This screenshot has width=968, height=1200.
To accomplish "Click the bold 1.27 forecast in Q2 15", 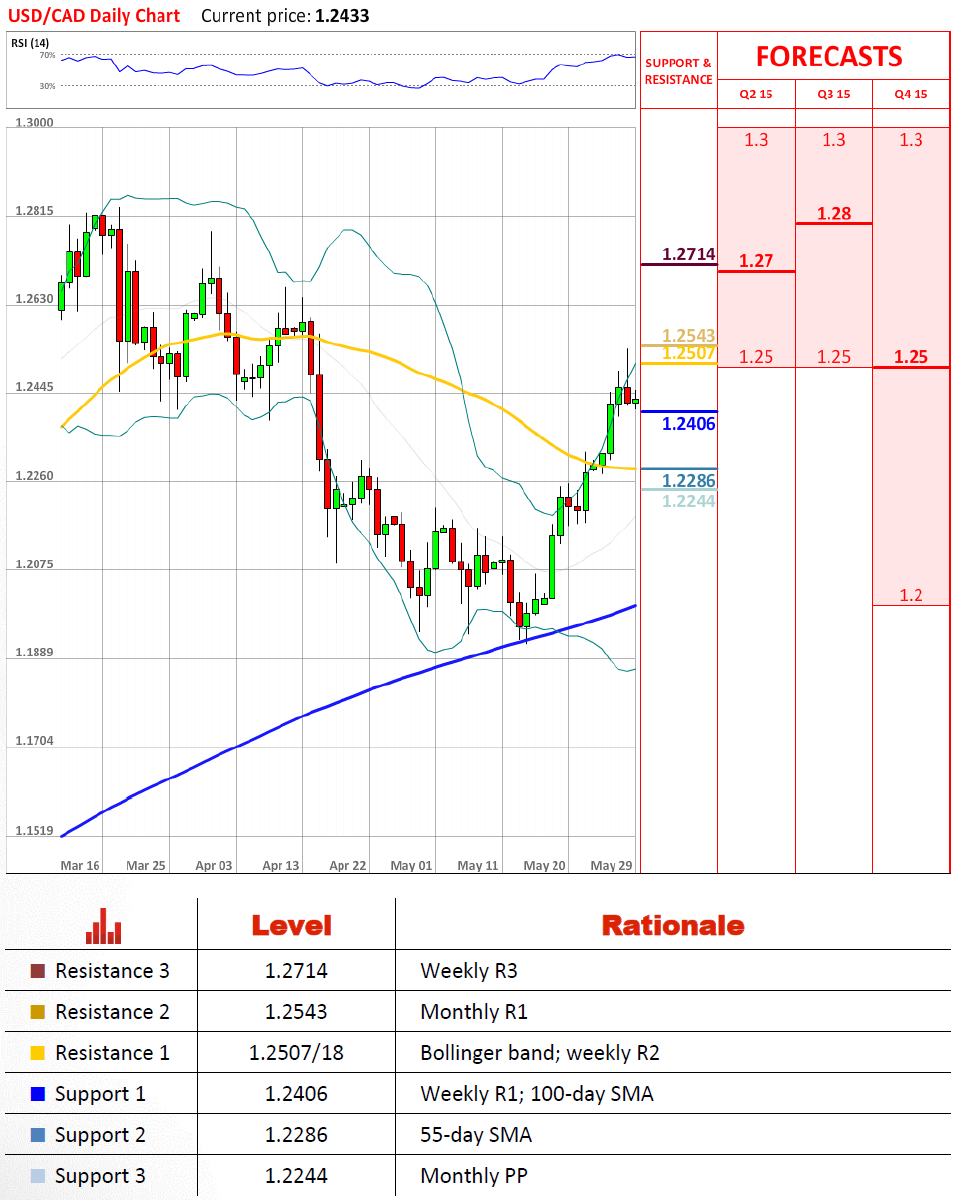I will click(756, 261).
